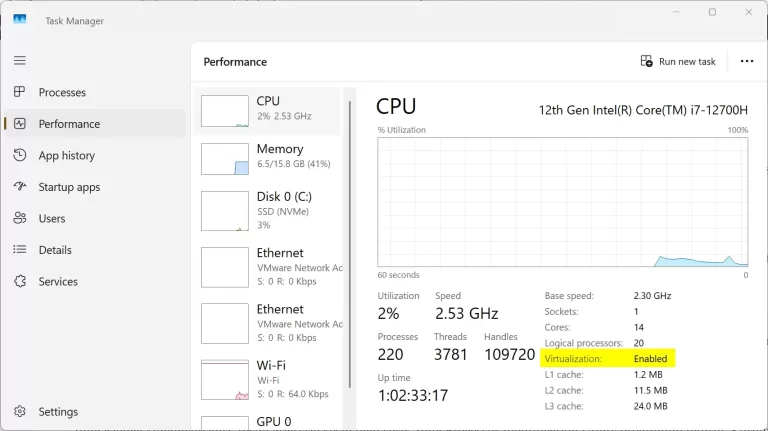
Task: Minimize the Task Manager window
Action: [x=676, y=12]
